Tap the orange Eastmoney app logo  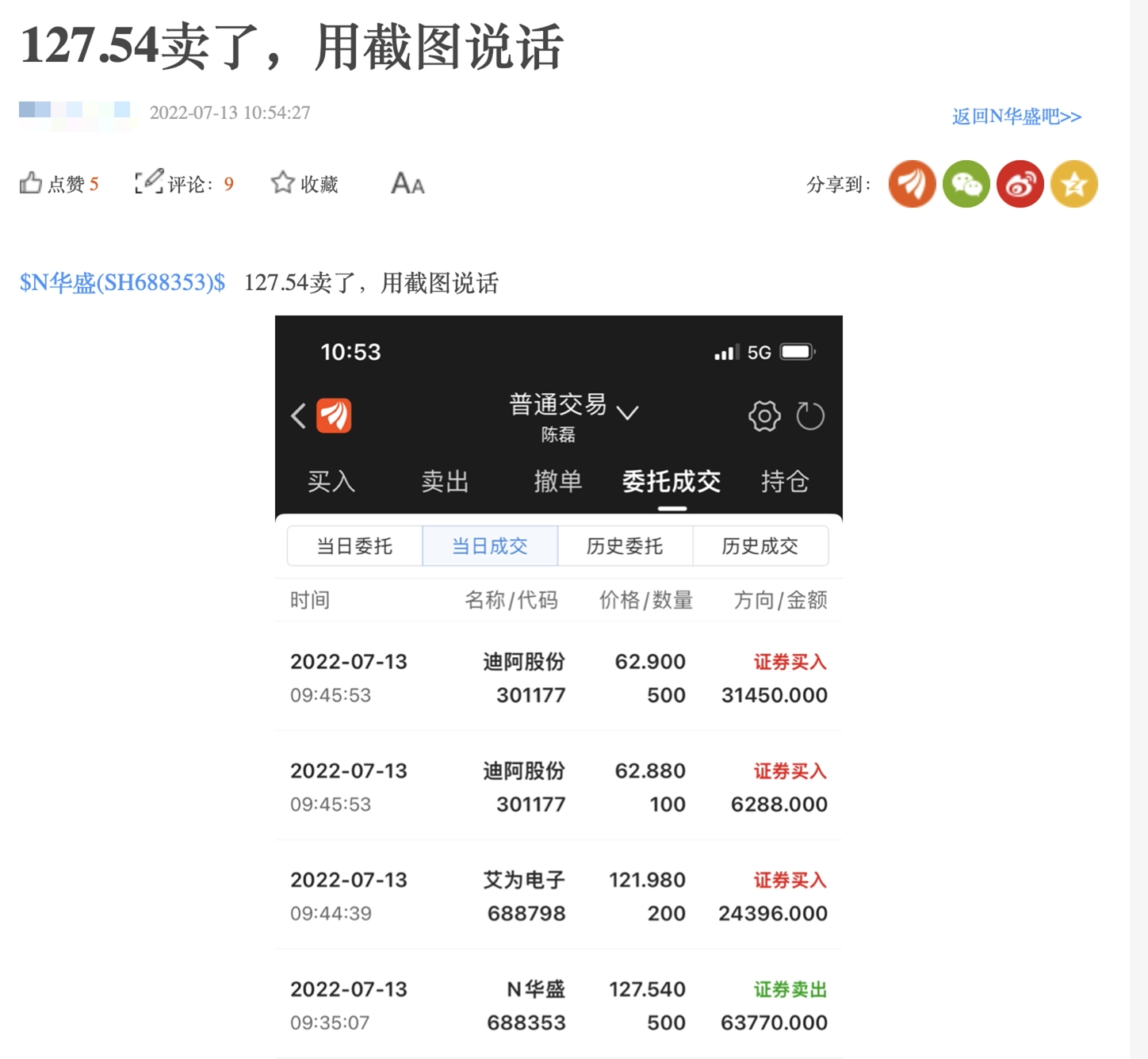[334, 415]
